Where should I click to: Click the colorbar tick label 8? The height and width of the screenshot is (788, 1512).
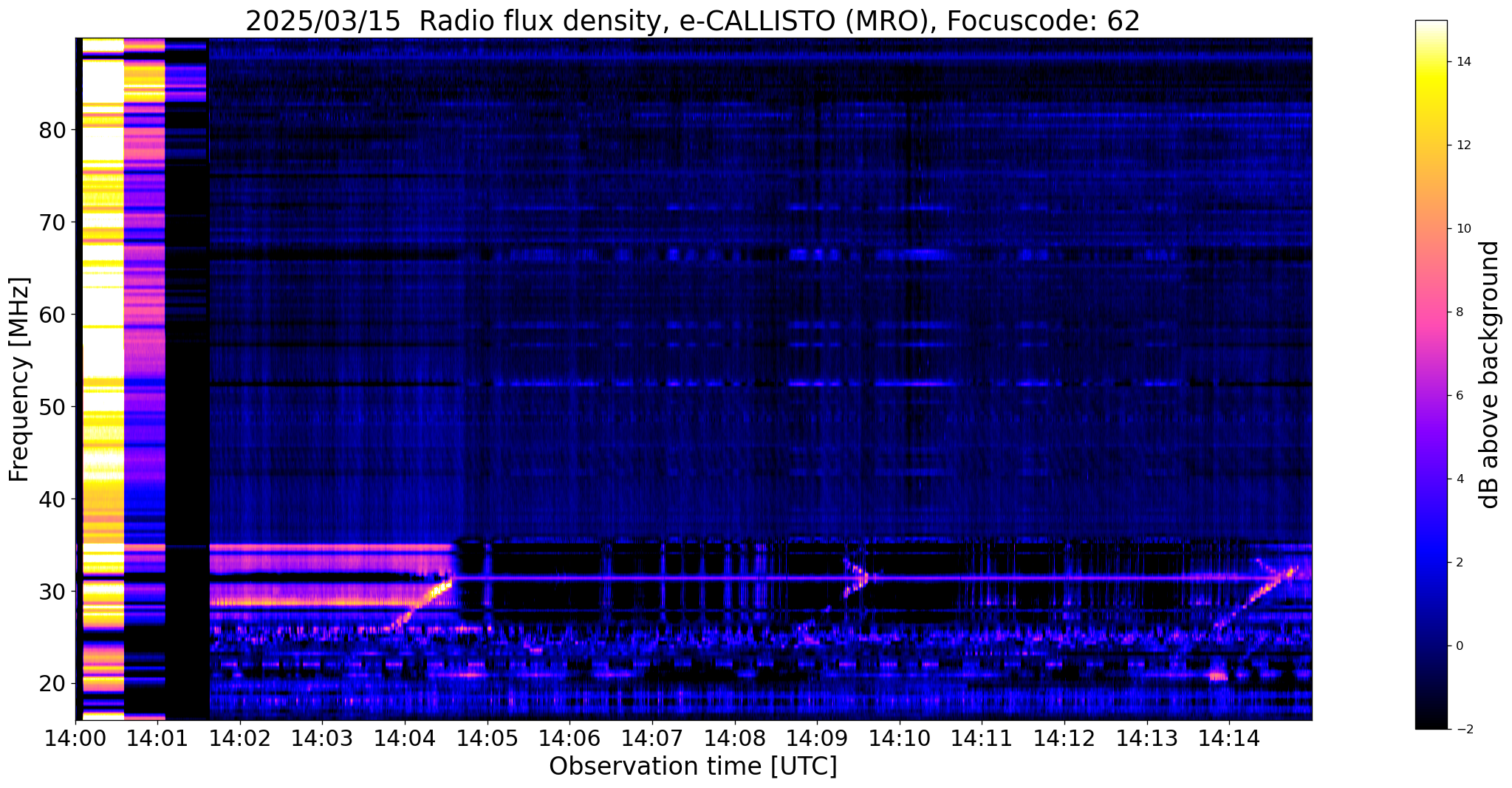coord(1460,312)
